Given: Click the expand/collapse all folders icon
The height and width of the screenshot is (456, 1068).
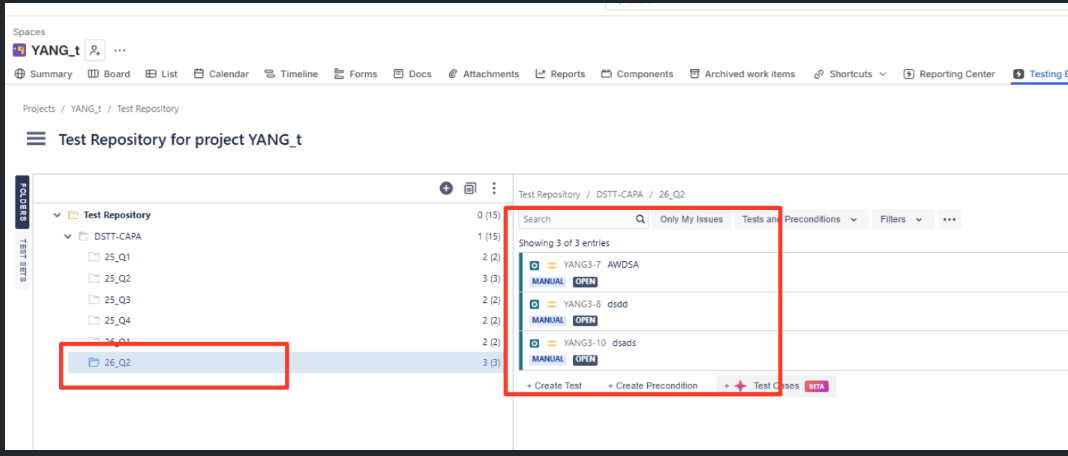Looking at the screenshot, I should coord(470,188).
